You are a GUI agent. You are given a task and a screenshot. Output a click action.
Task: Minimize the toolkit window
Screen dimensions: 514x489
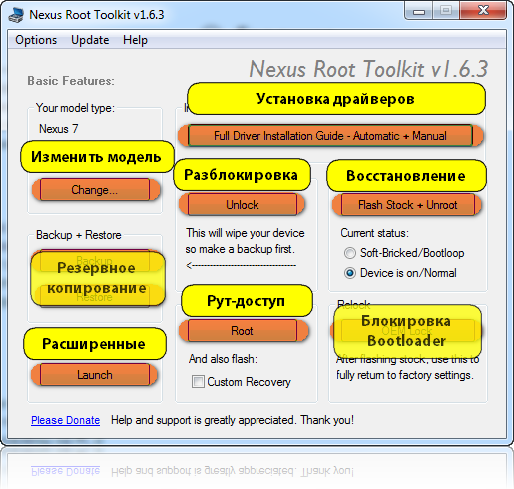click(419, 11)
